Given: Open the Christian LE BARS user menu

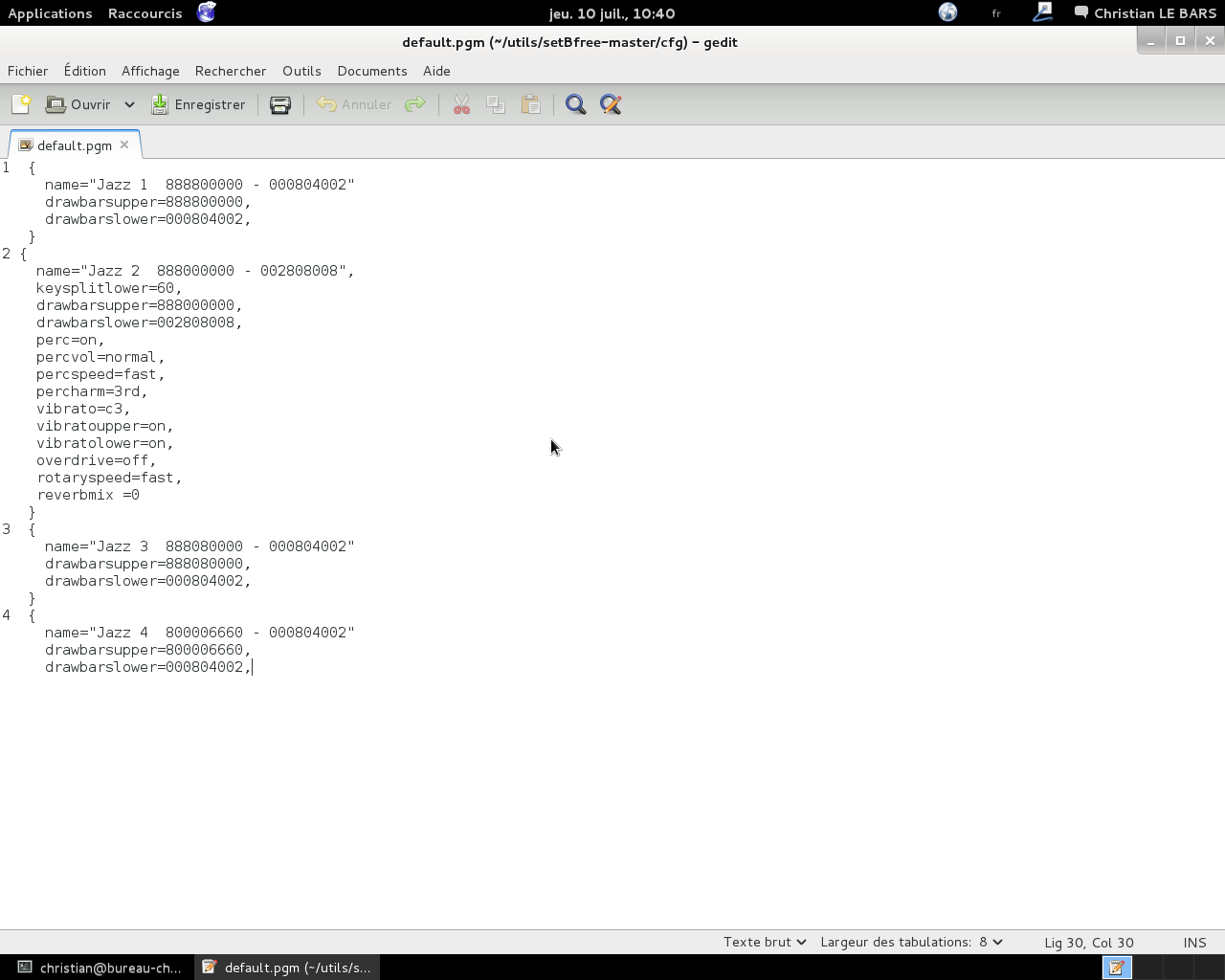Looking at the screenshot, I should 1146,13.
